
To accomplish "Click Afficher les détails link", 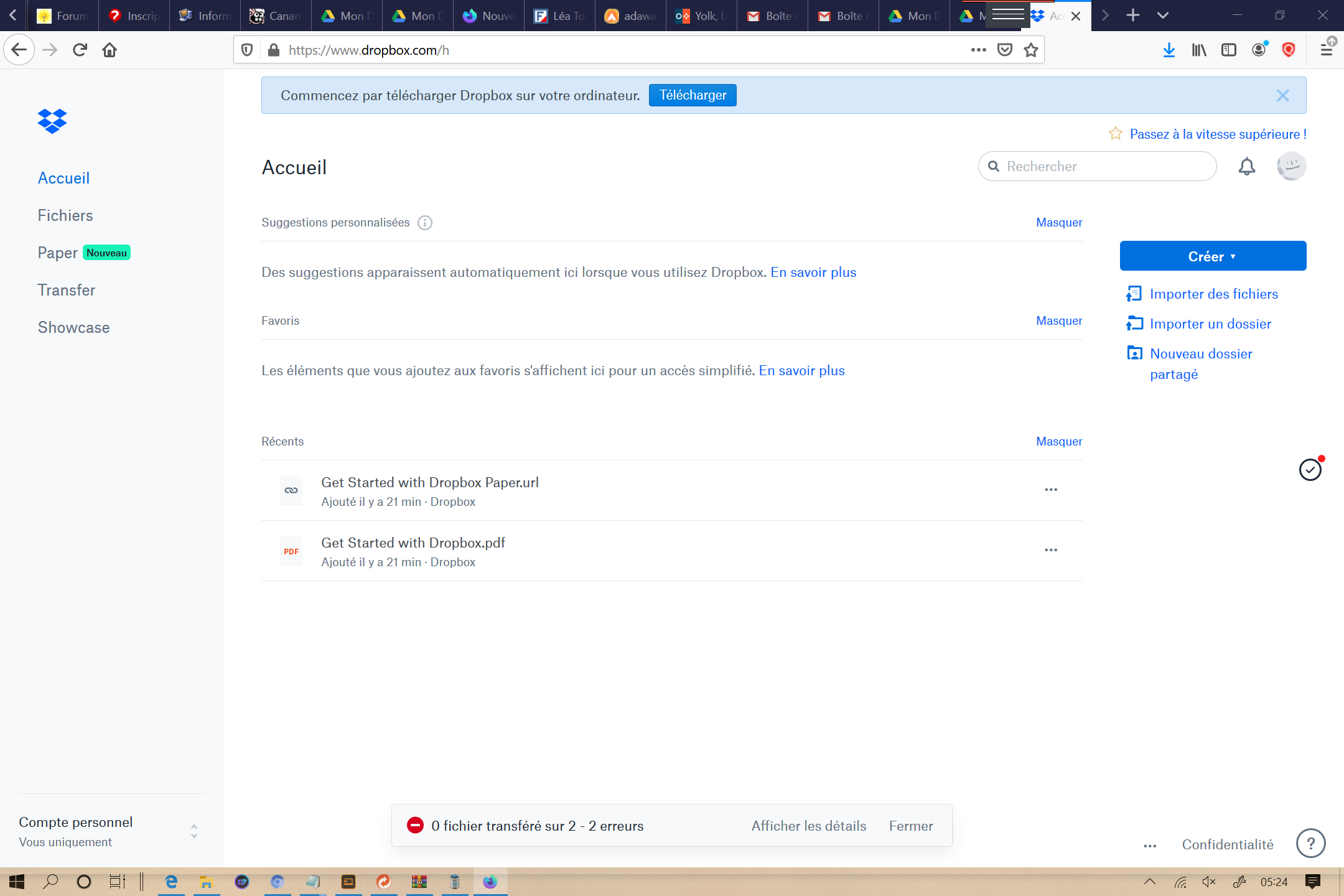I will click(x=809, y=826).
